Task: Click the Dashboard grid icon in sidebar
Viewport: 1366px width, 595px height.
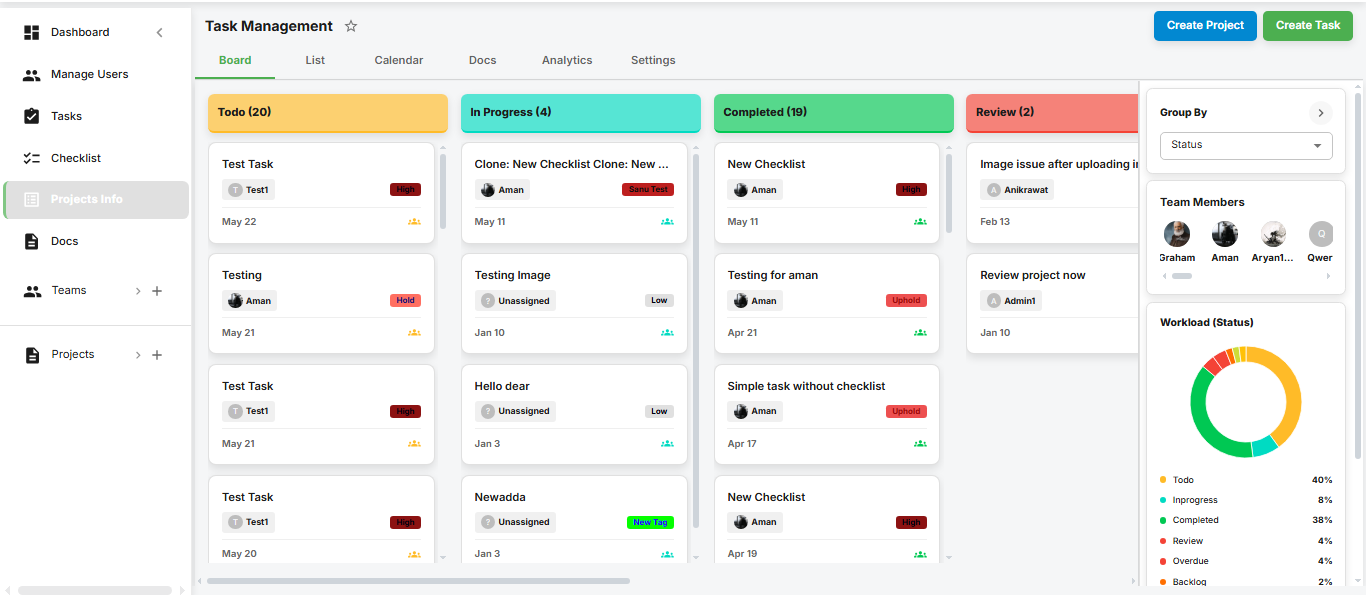Action: (32, 33)
